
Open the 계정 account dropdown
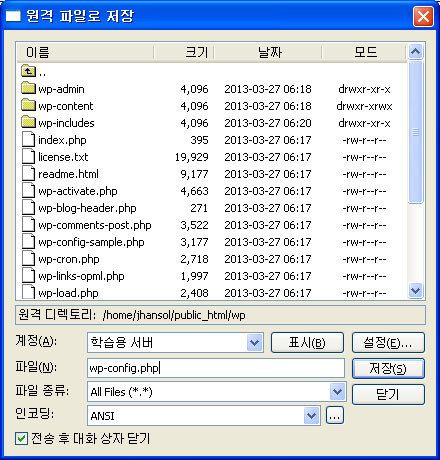point(254,342)
